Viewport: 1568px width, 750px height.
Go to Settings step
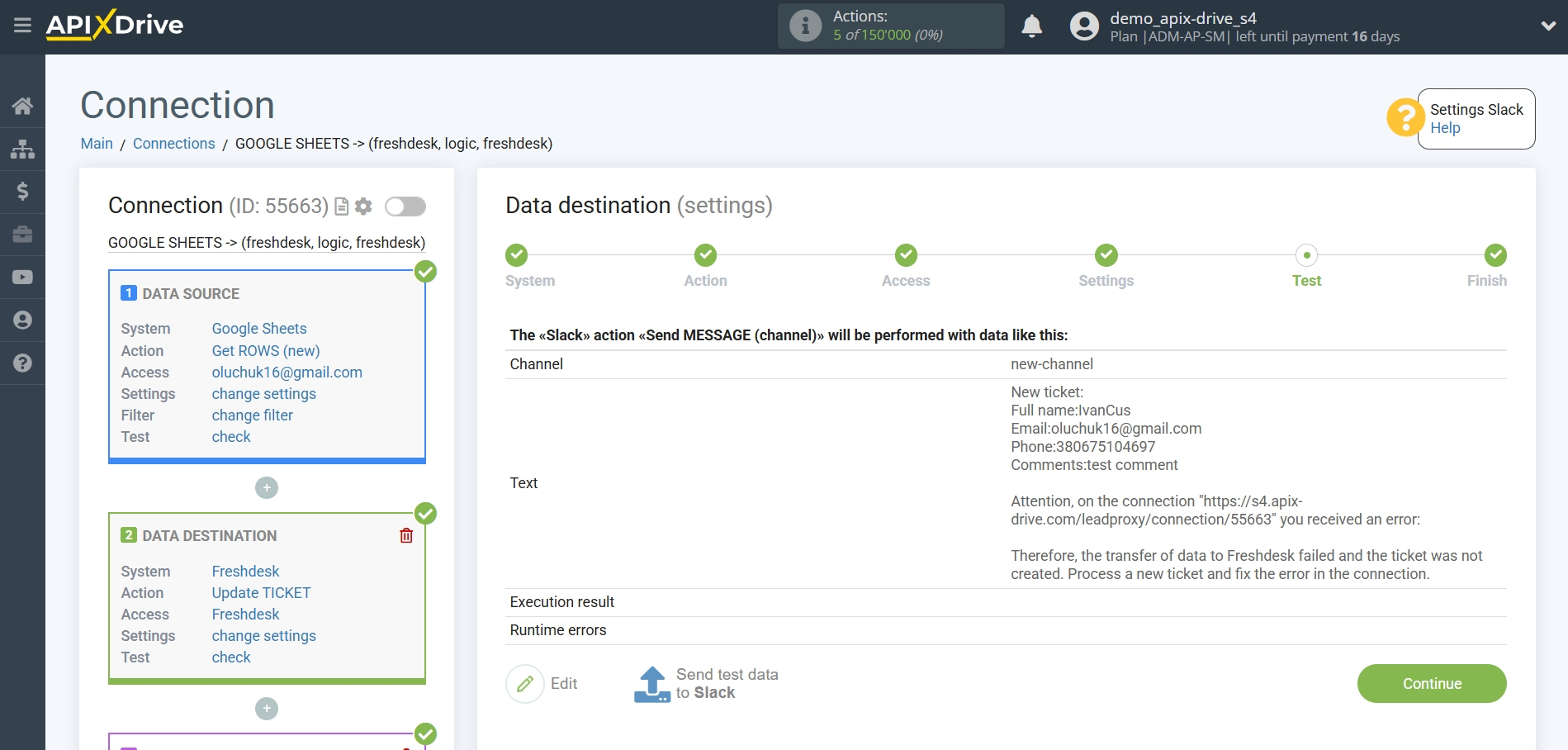1106,255
